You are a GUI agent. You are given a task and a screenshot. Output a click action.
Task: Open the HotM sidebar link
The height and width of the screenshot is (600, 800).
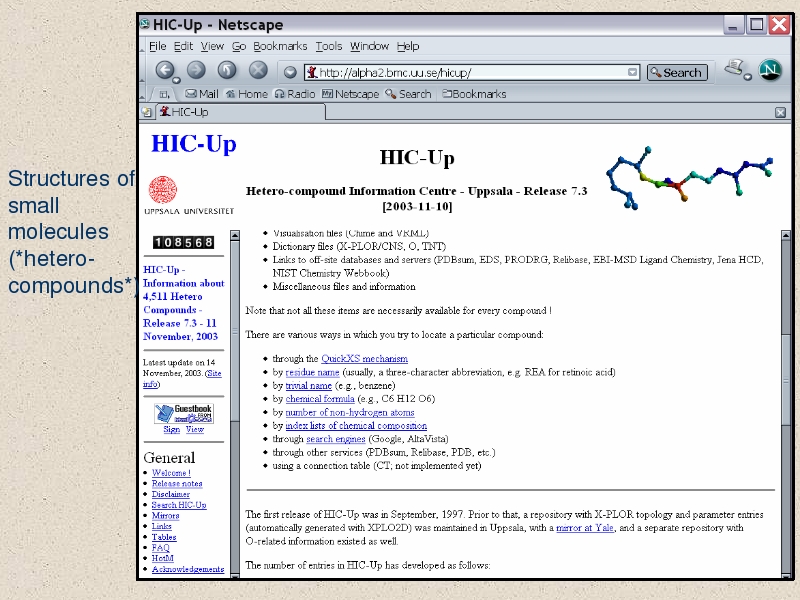tap(163, 559)
